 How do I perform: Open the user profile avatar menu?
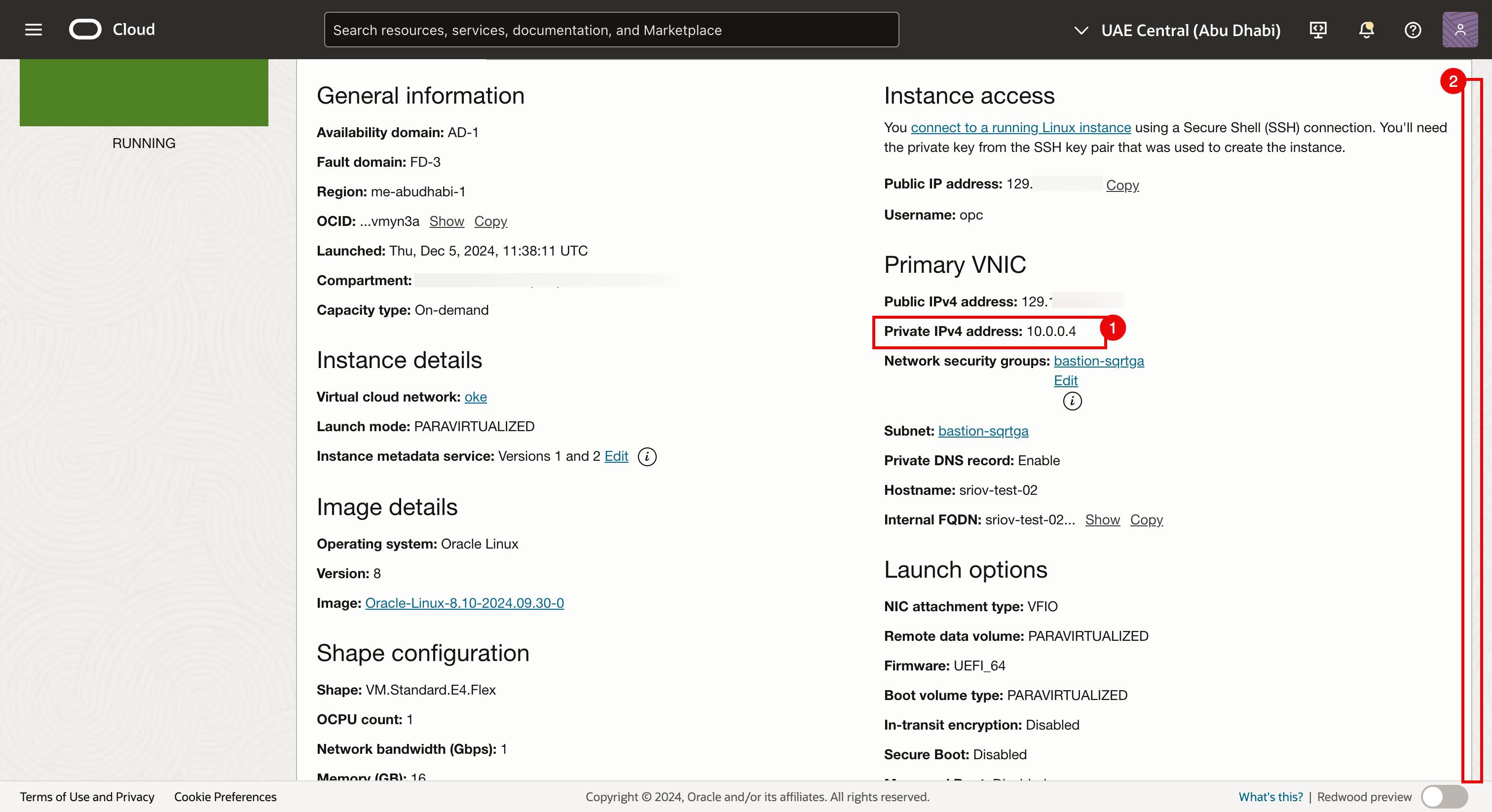point(1459,30)
